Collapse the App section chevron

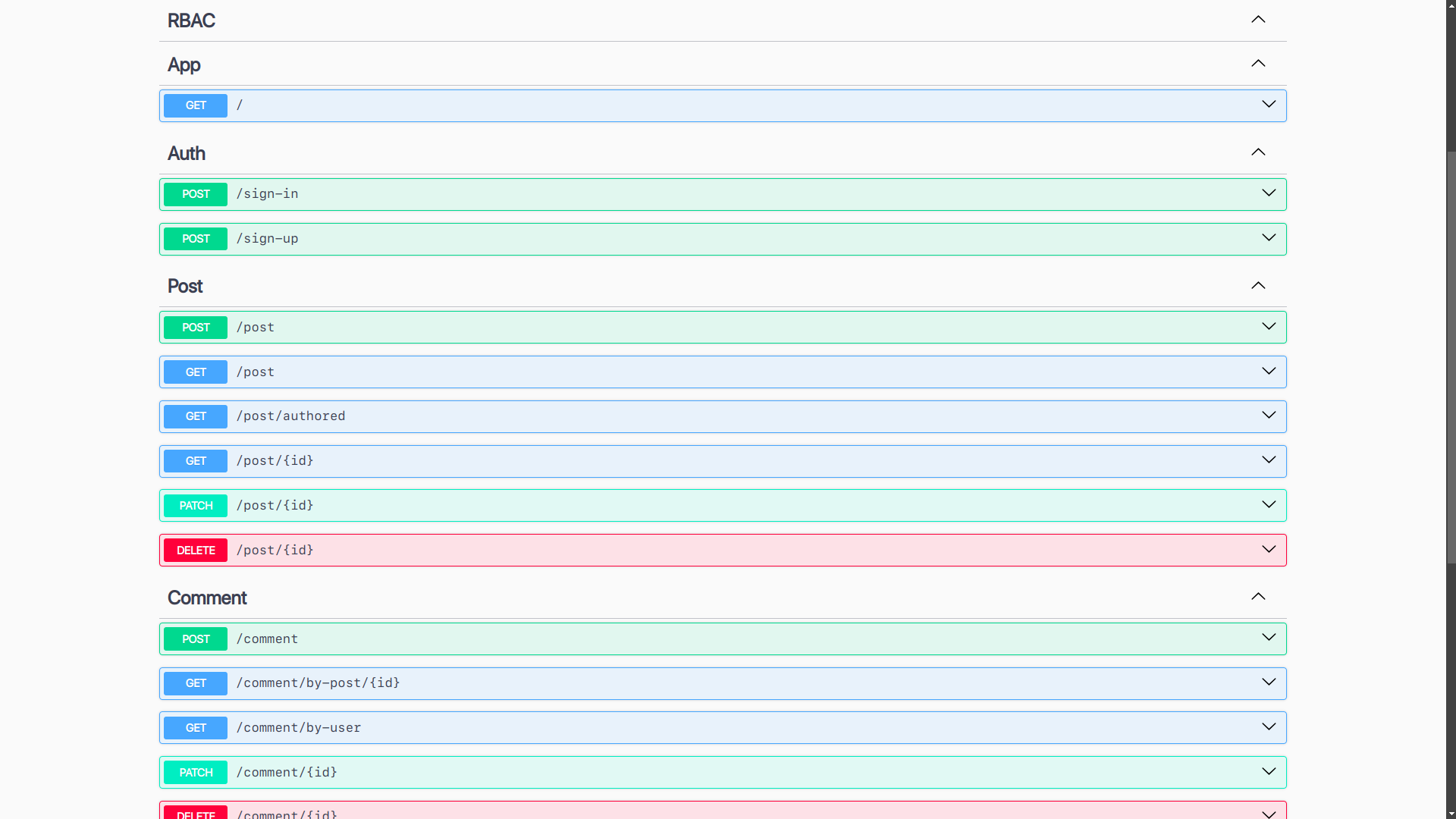click(1258, 64)
